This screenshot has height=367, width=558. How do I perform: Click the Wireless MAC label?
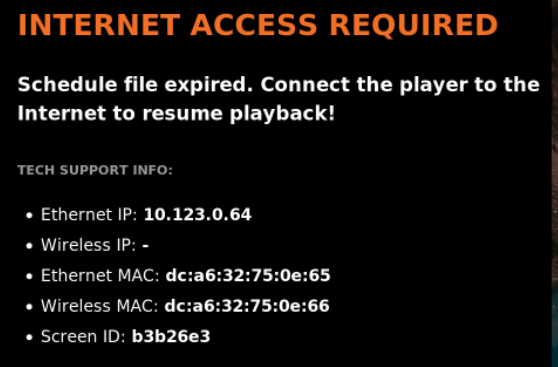point(99,306)
